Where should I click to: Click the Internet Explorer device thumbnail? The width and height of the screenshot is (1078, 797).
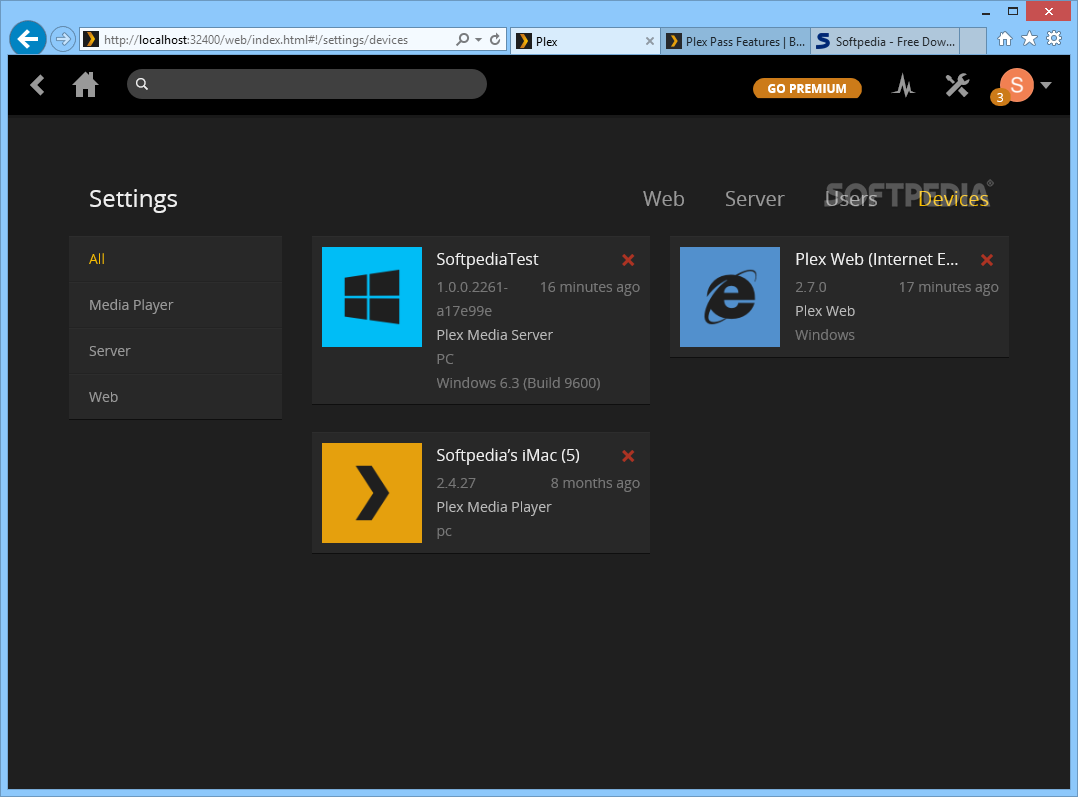click(x=730, y=297)
